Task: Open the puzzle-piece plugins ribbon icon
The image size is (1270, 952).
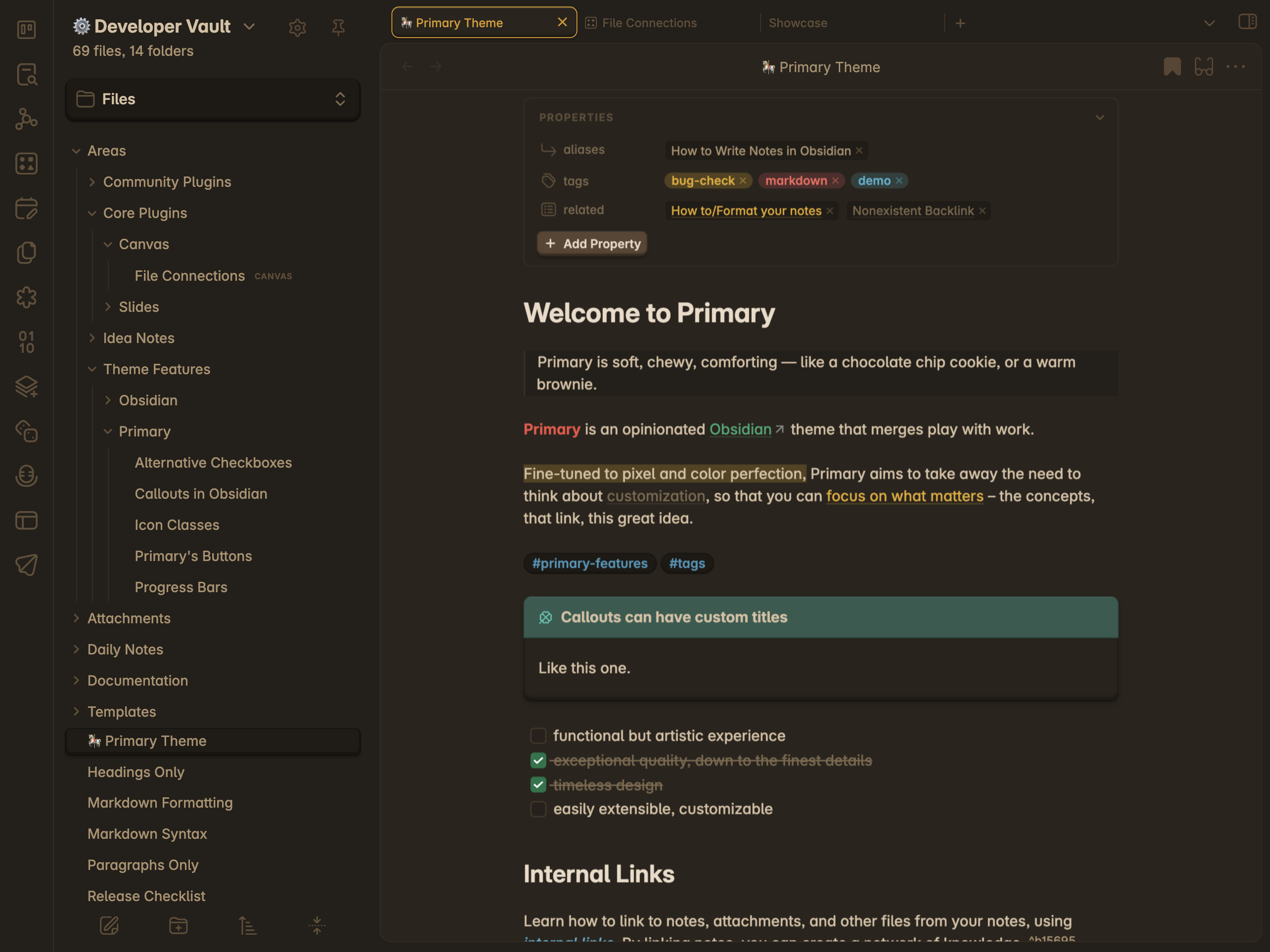Action: click(26, 297)
